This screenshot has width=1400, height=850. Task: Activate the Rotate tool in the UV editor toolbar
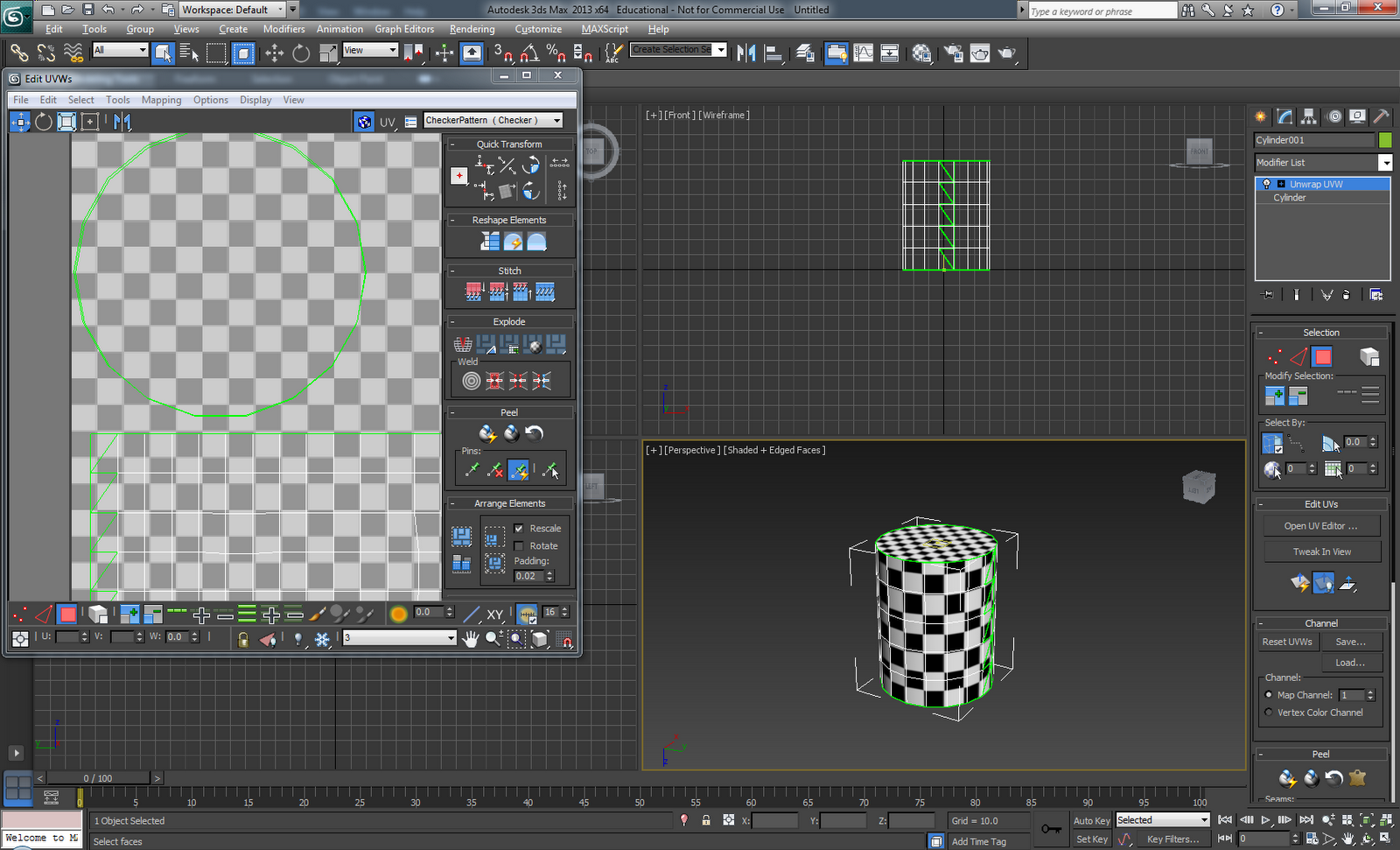[x=43, y=121]
